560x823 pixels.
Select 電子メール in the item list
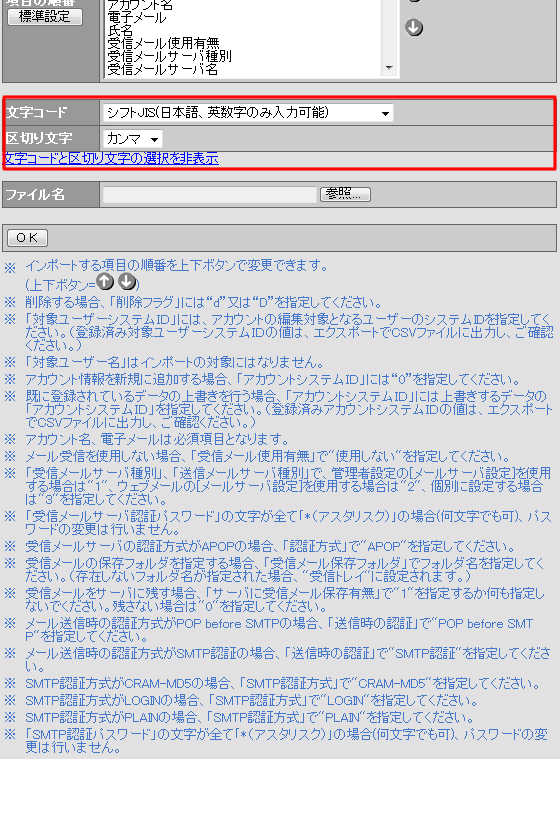136,18
